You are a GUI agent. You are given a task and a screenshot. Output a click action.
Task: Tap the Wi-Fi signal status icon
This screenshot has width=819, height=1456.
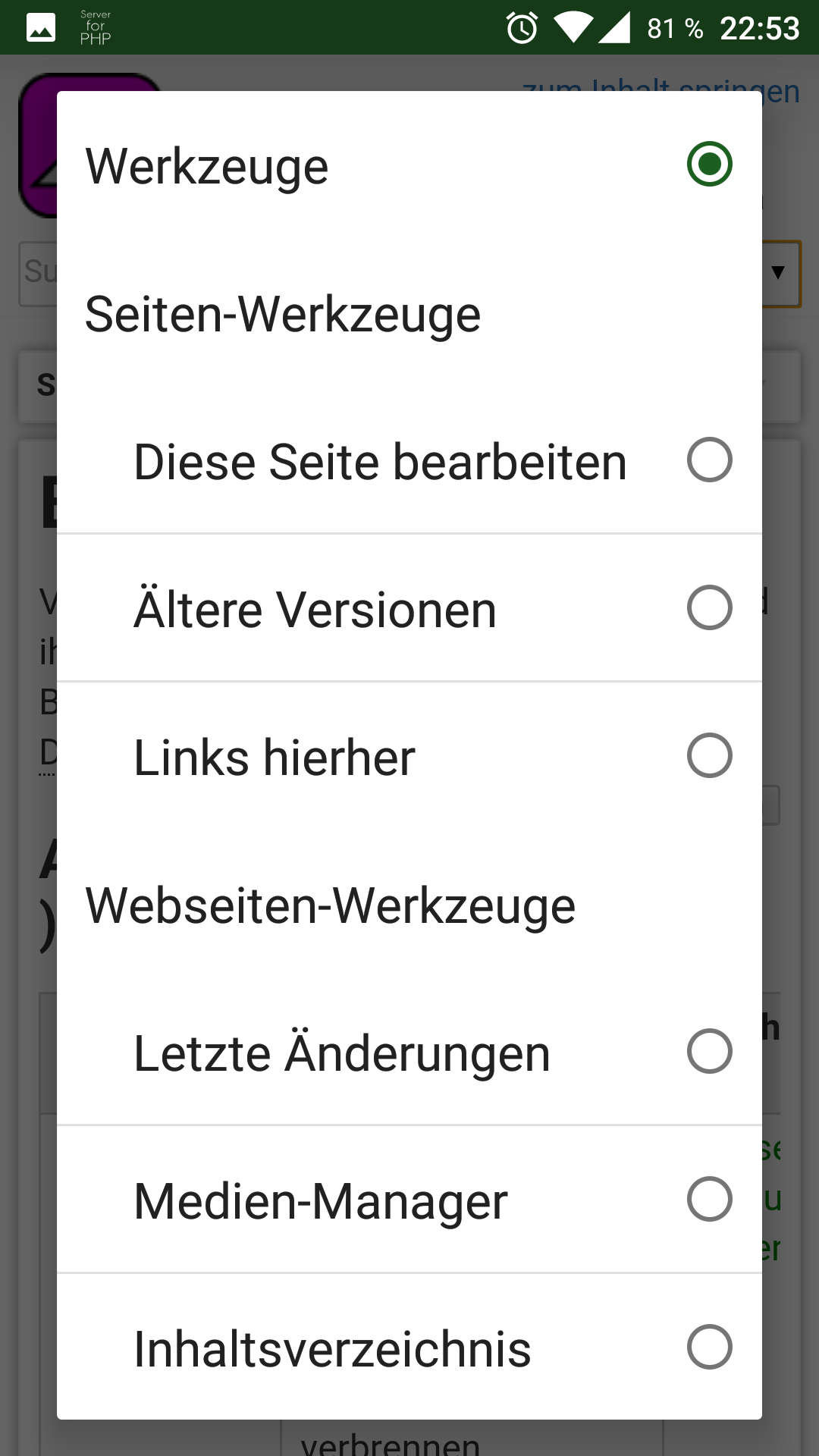pyautogui.click(x=574, y=28)
